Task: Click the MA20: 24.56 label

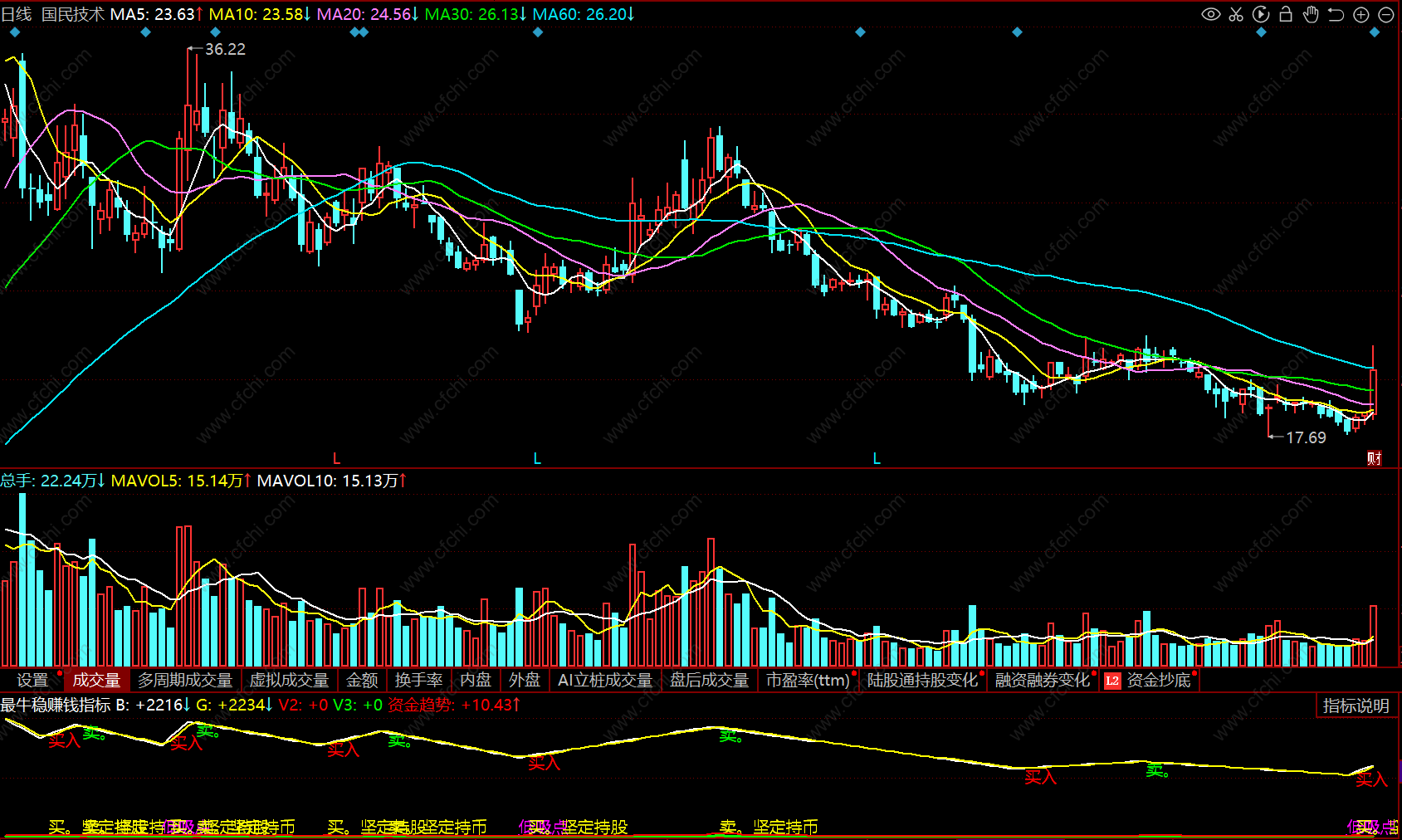Action: [x=369, y=14]
